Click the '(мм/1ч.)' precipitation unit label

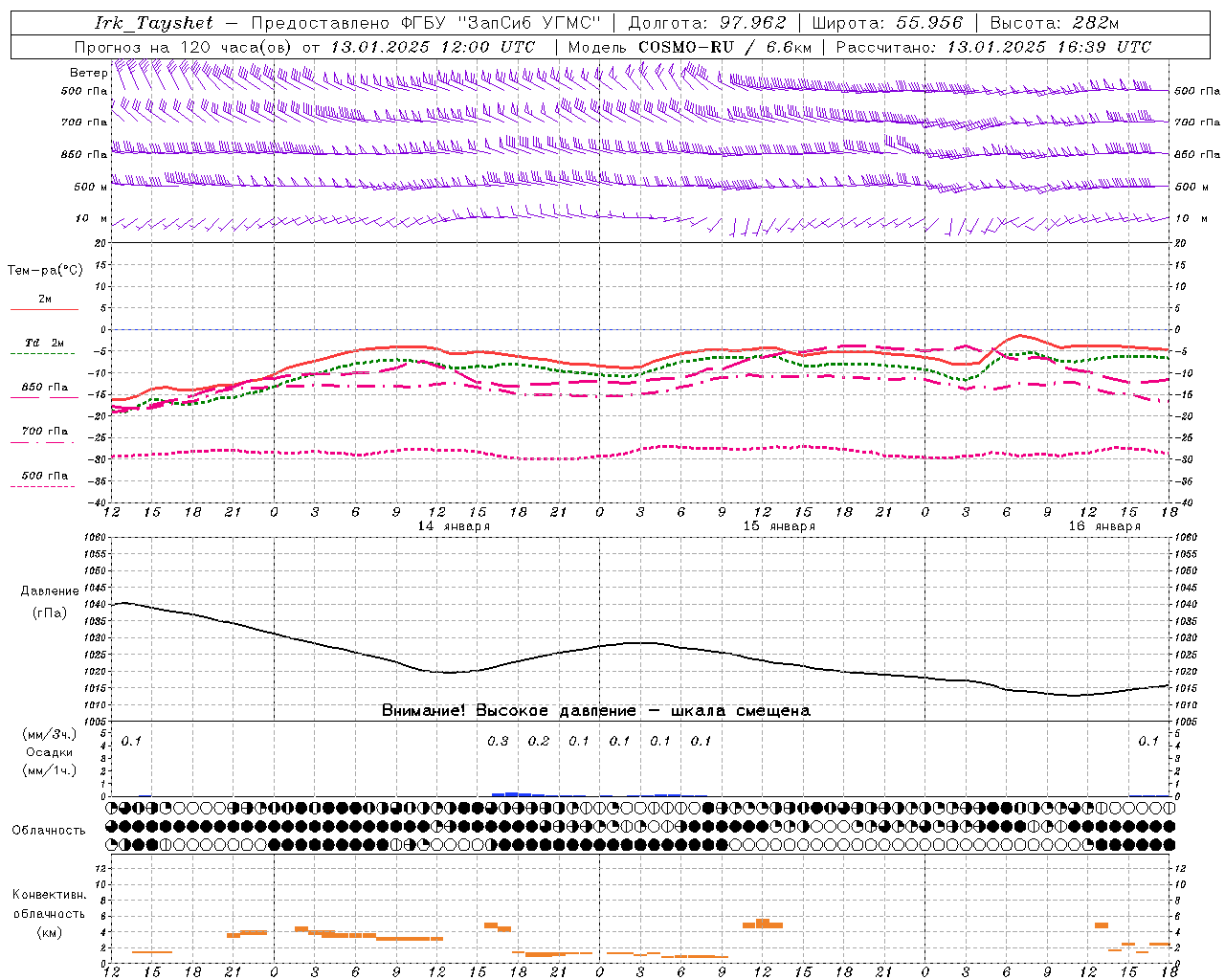click(x=49, y=770)
